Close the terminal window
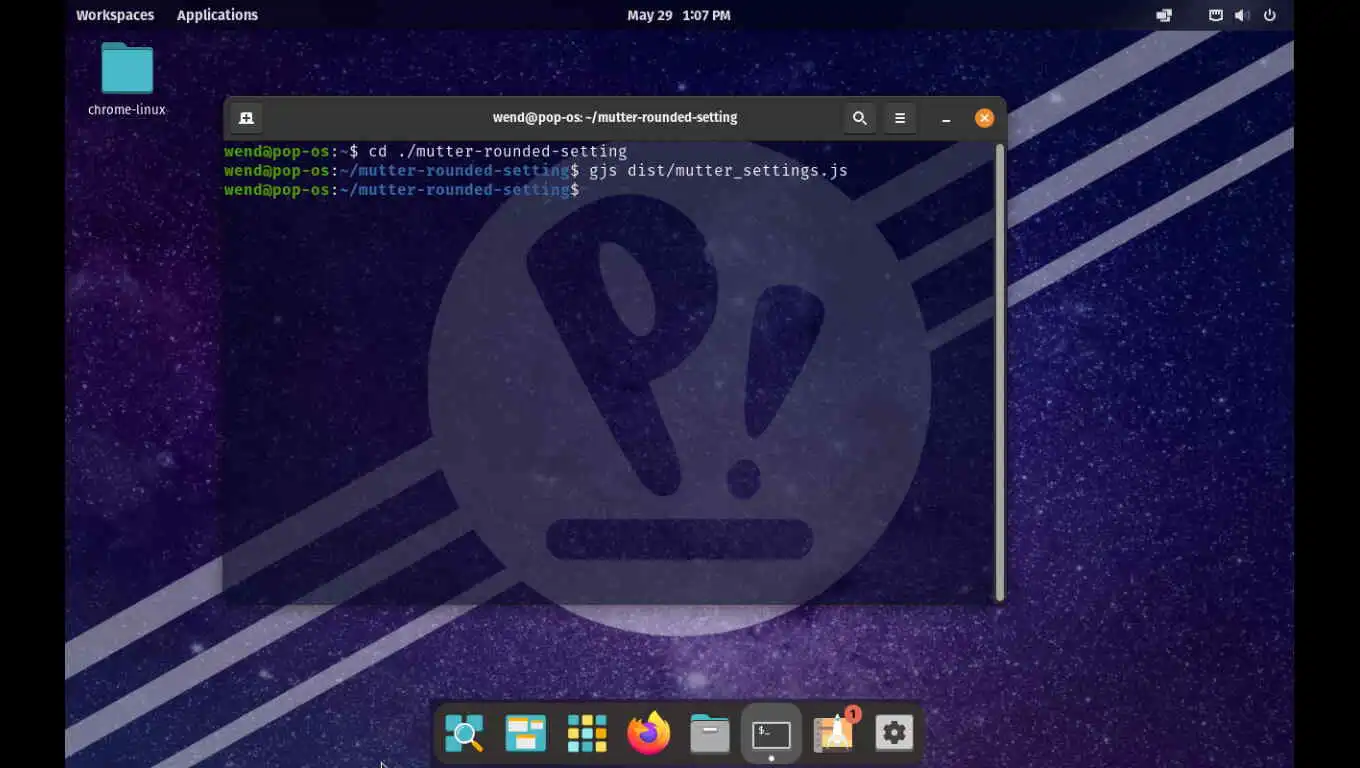 click(984, 118)
